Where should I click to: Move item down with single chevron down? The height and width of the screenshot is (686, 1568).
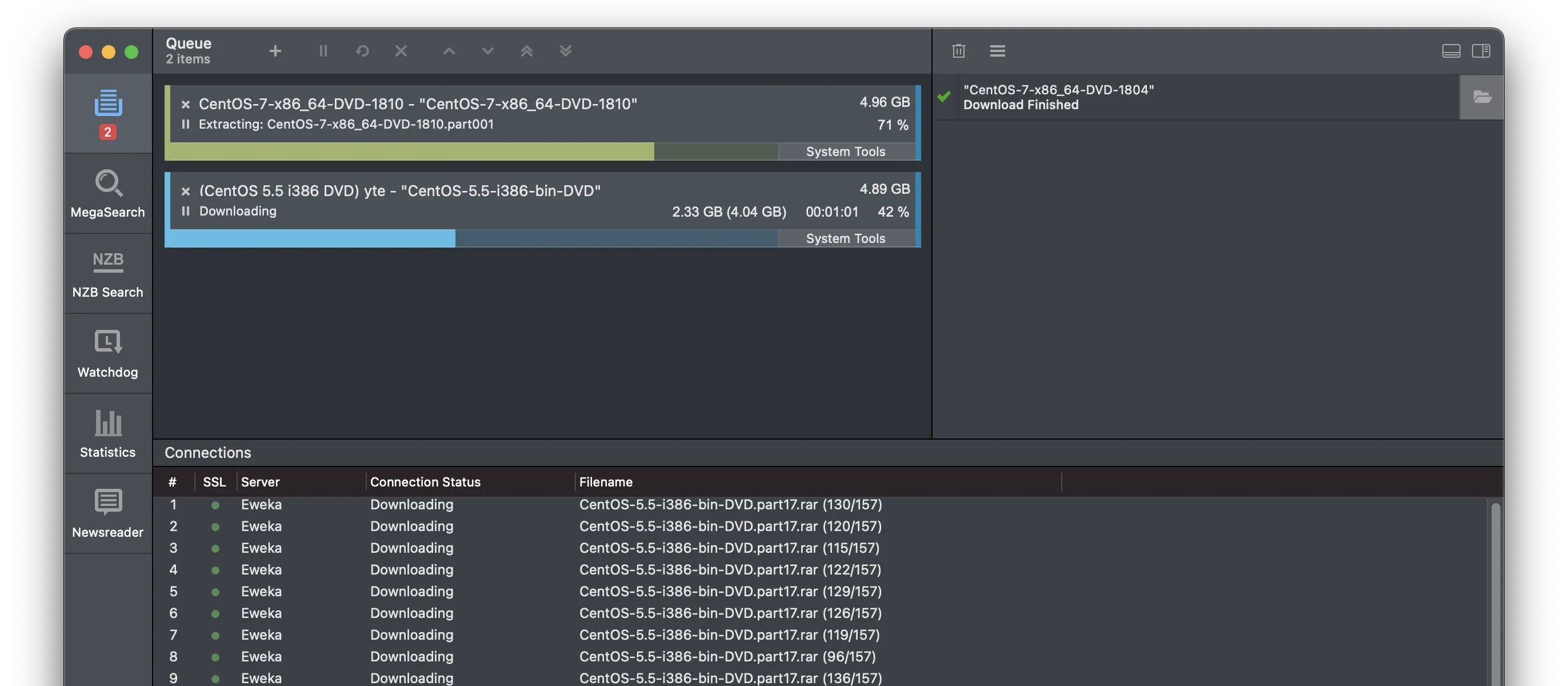point(487,51)
